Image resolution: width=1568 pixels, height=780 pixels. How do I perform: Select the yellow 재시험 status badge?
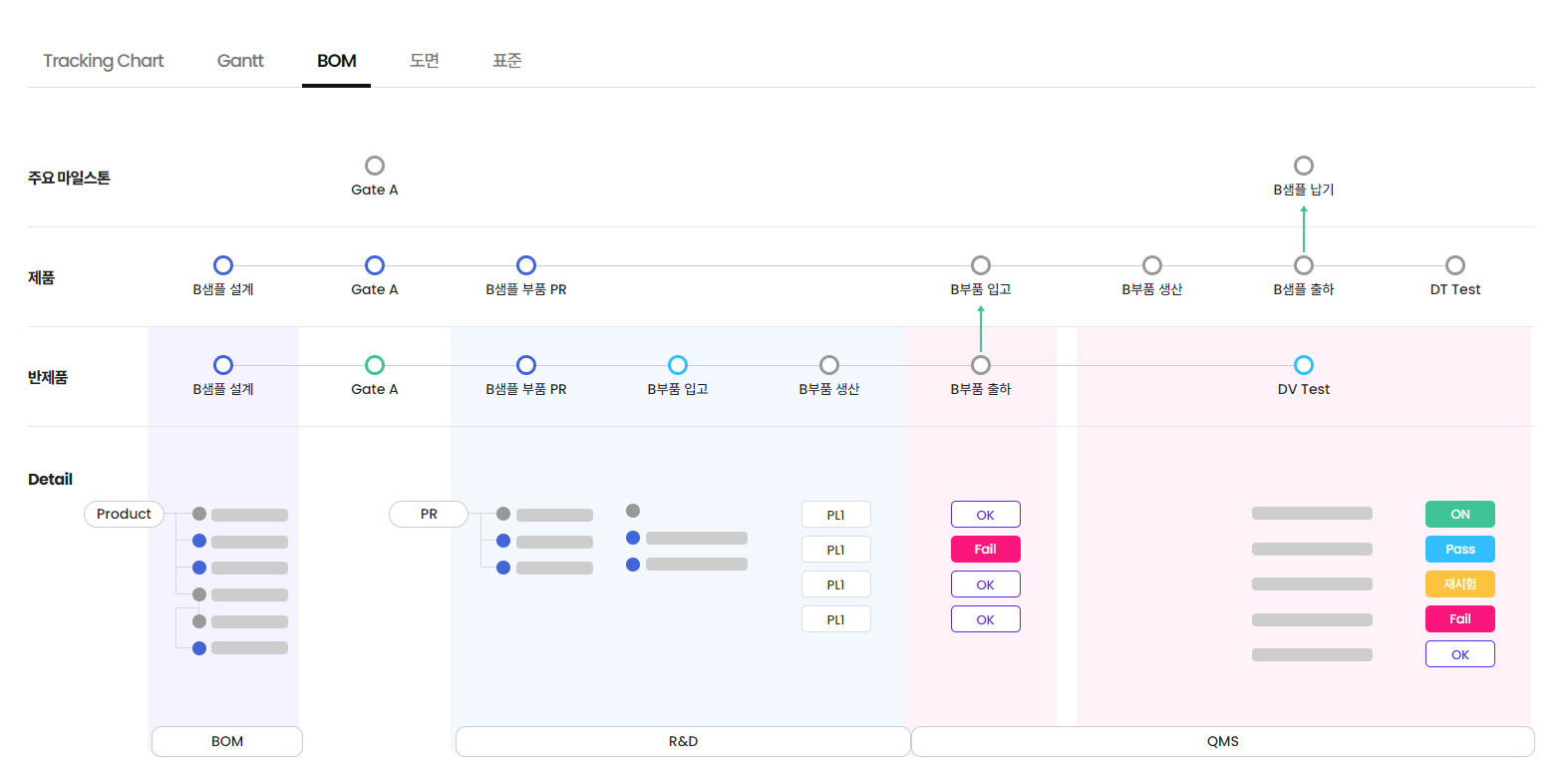[x=1459, y=585]
